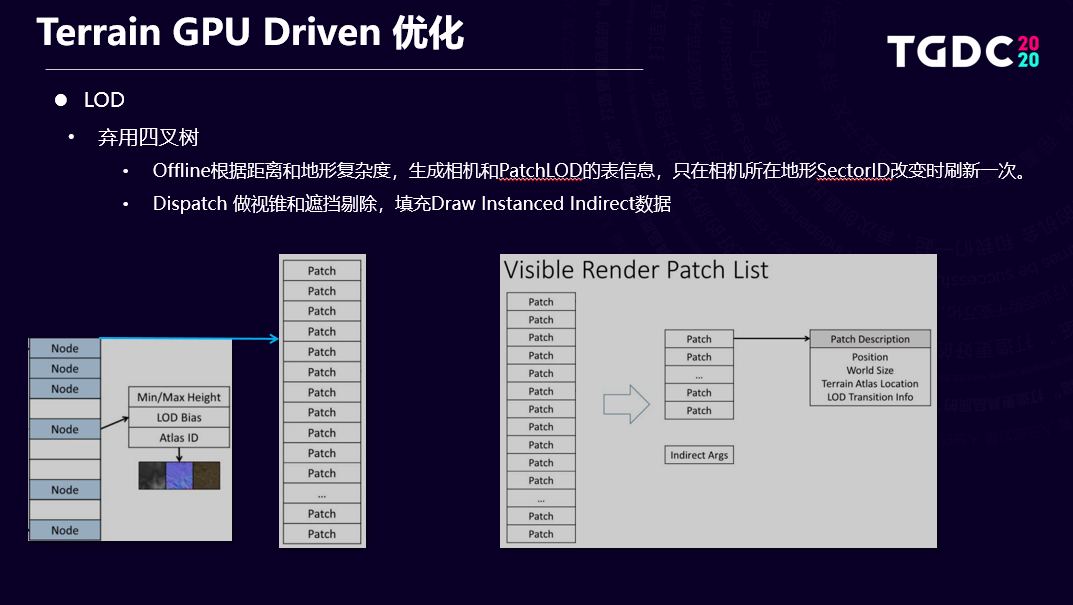This screenshot has height=605, width=1073.
Task: Select the Indirect Args box
Action: 699,455
